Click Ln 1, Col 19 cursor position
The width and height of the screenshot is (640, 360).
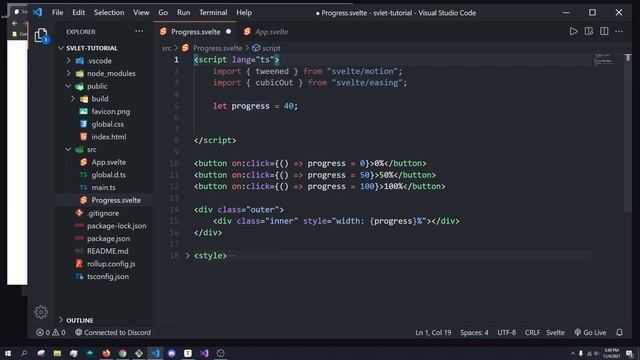point(433,332)
